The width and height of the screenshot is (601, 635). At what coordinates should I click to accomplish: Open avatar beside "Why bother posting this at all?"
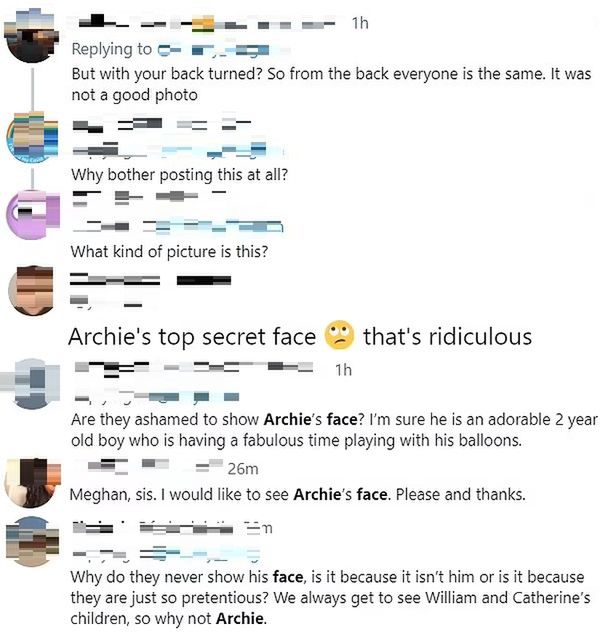[32, 135]
